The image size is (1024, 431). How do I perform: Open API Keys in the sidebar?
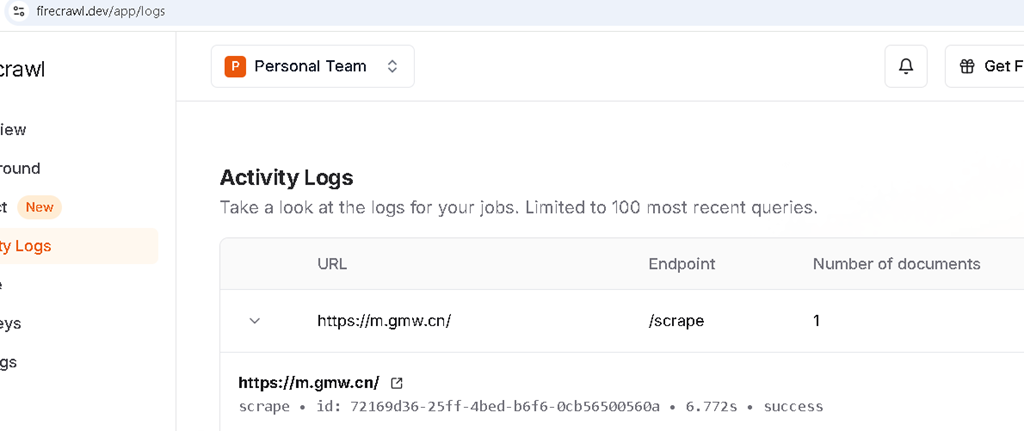(10, 323)
